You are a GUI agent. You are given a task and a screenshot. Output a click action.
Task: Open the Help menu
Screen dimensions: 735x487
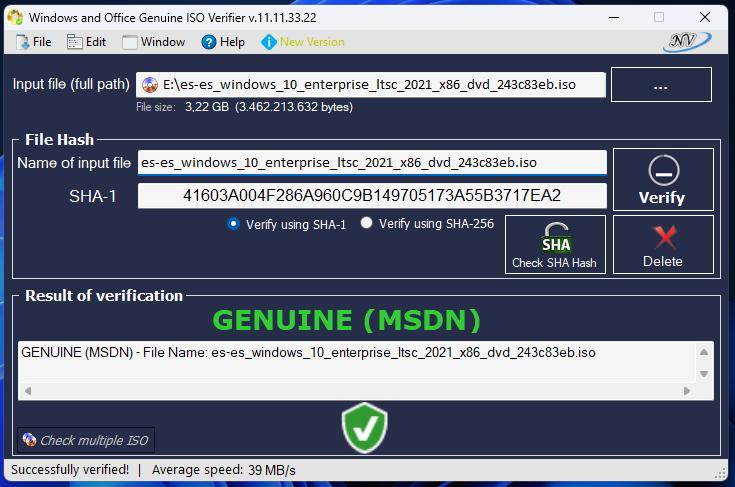coord(223,42)
